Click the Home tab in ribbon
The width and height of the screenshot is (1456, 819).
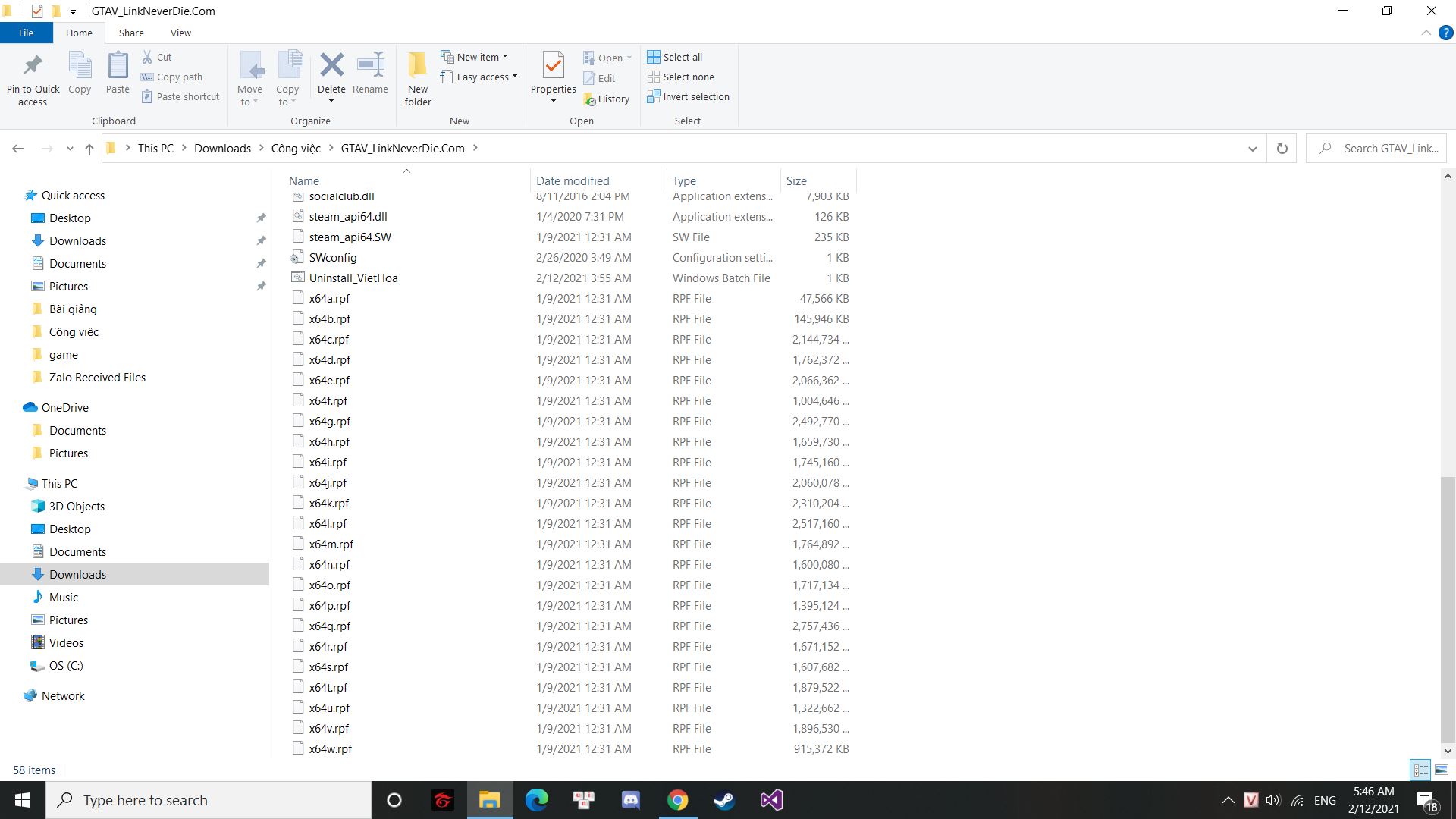tap(79, 33)
